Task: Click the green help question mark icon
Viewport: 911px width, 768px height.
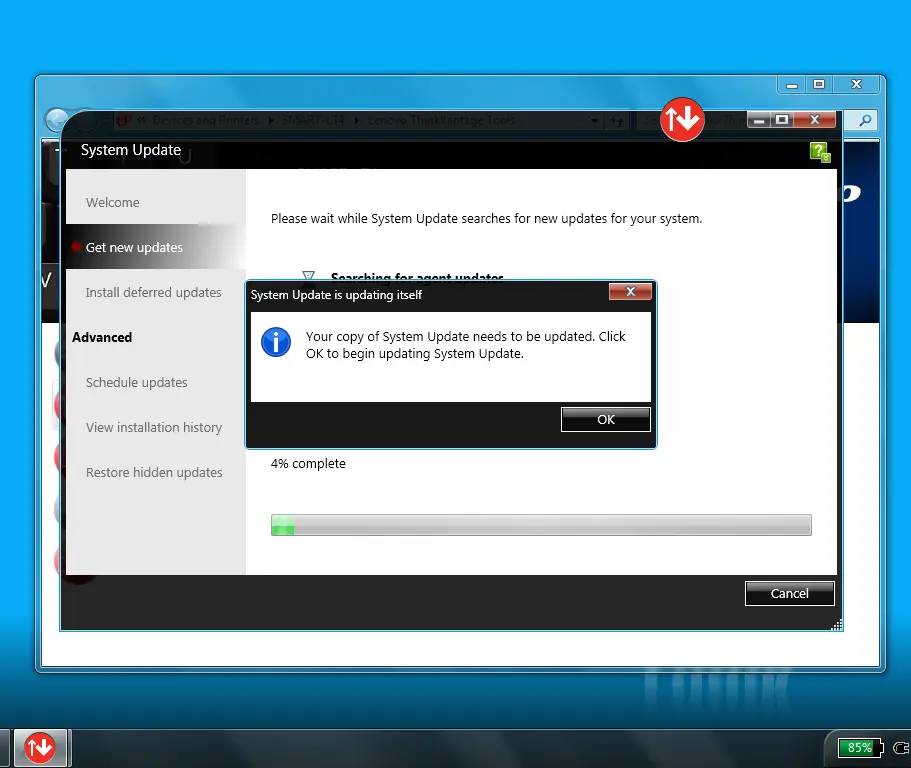Action: click(x=820, y=152)
